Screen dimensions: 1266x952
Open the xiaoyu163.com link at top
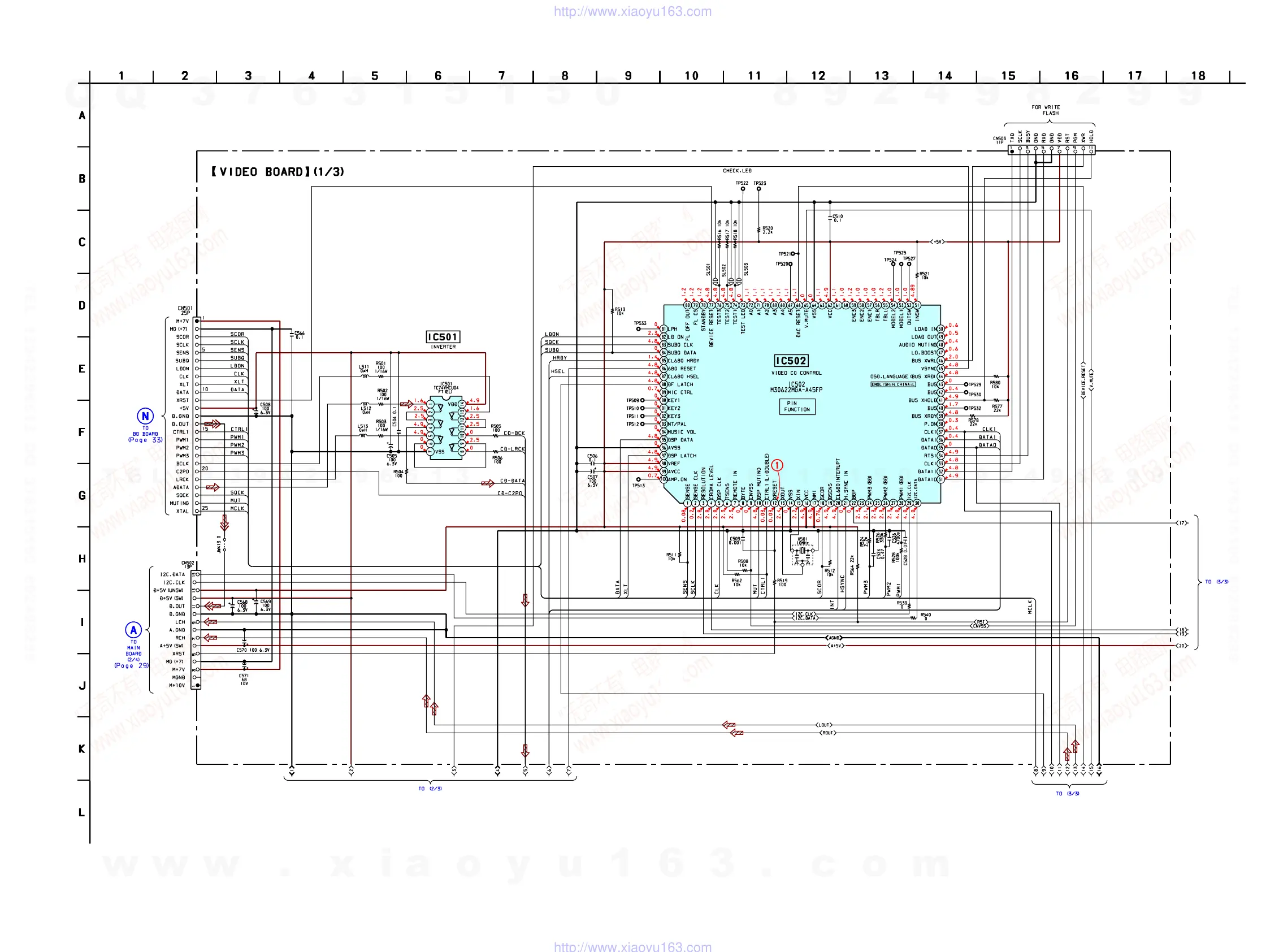(632, 11)
